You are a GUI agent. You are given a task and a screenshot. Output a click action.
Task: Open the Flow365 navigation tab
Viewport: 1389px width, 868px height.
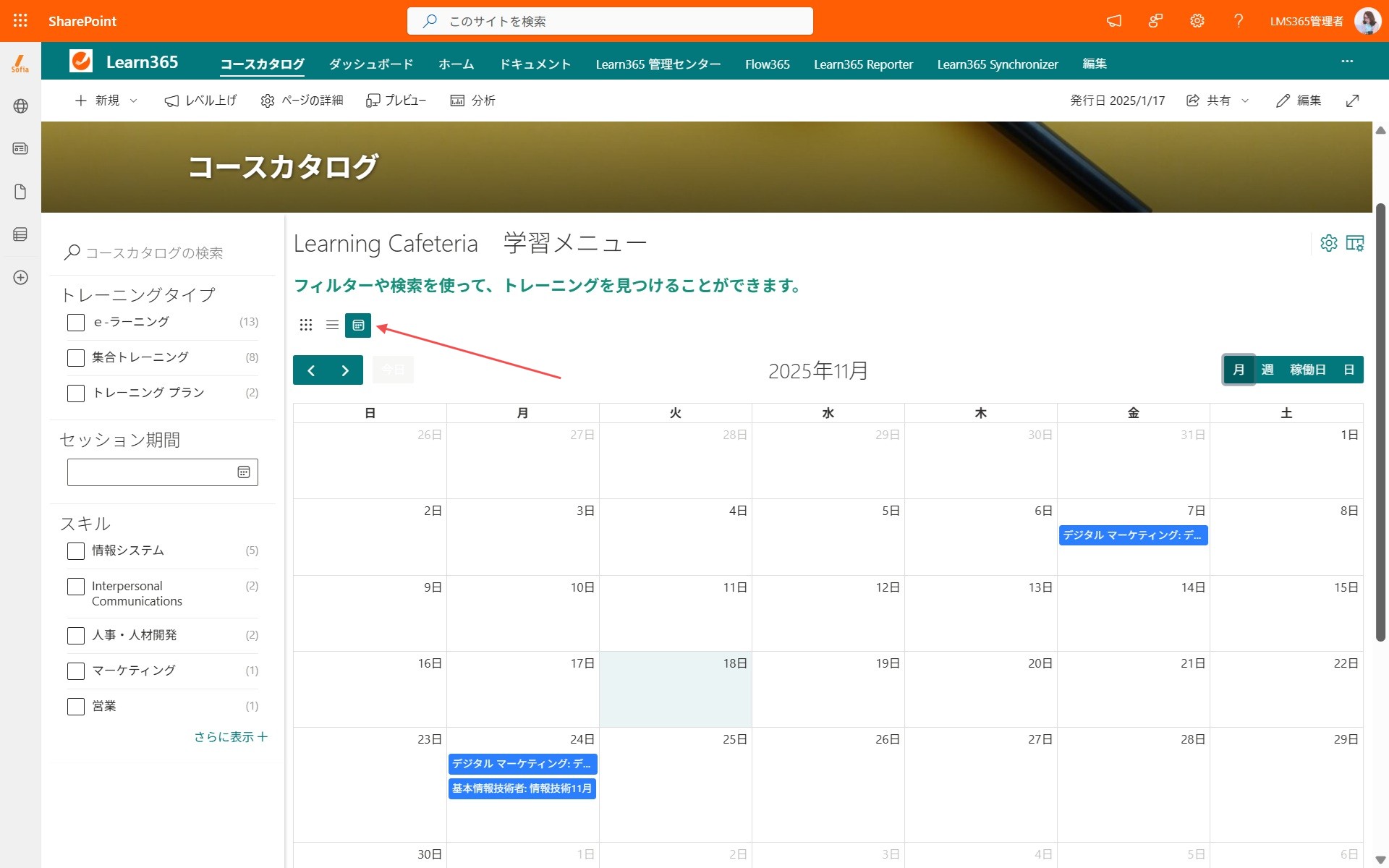(768, 64)
